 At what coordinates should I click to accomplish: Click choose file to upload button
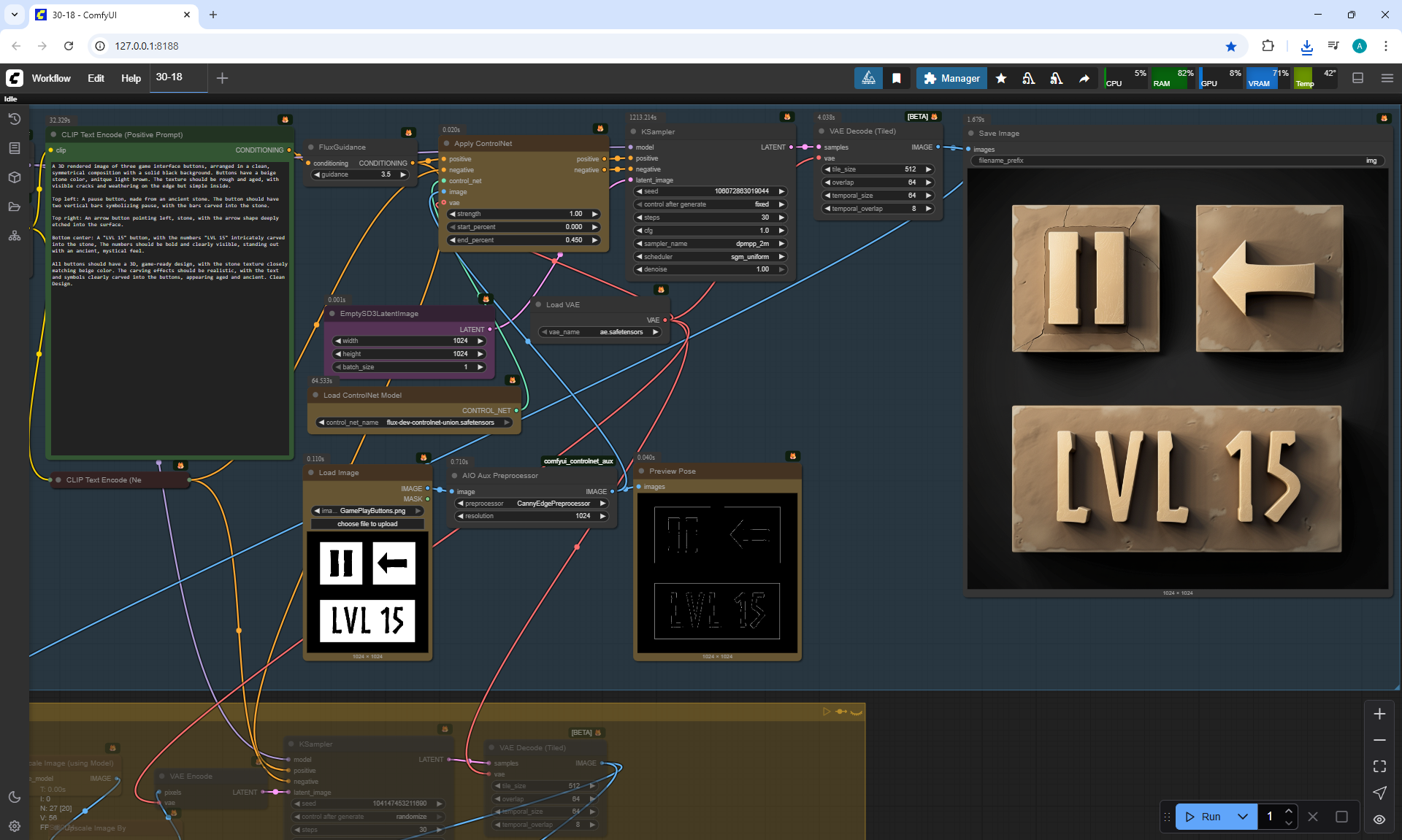point(367,524)
